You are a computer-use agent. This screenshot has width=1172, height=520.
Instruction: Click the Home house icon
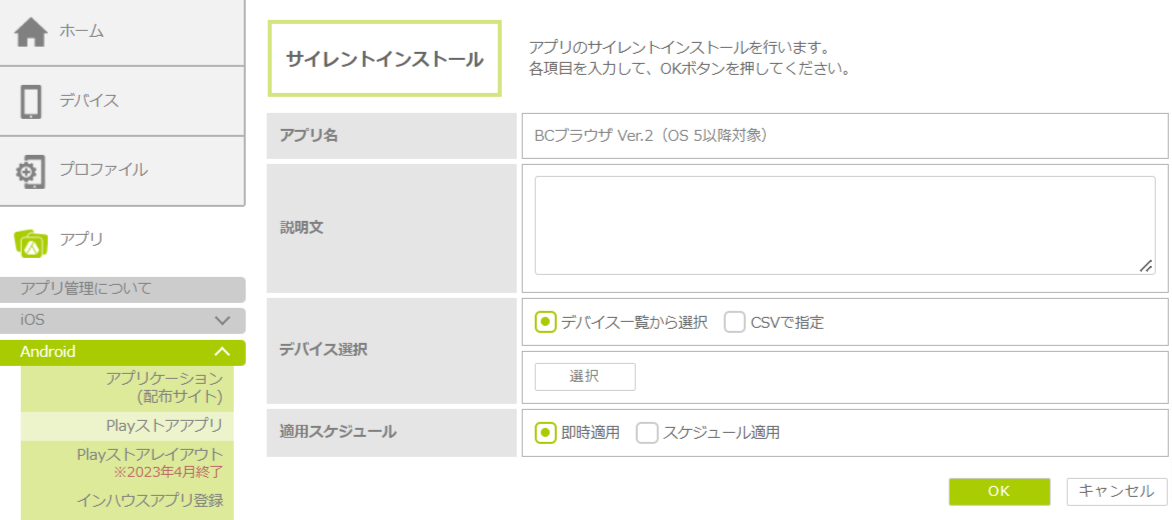[31, 32]
